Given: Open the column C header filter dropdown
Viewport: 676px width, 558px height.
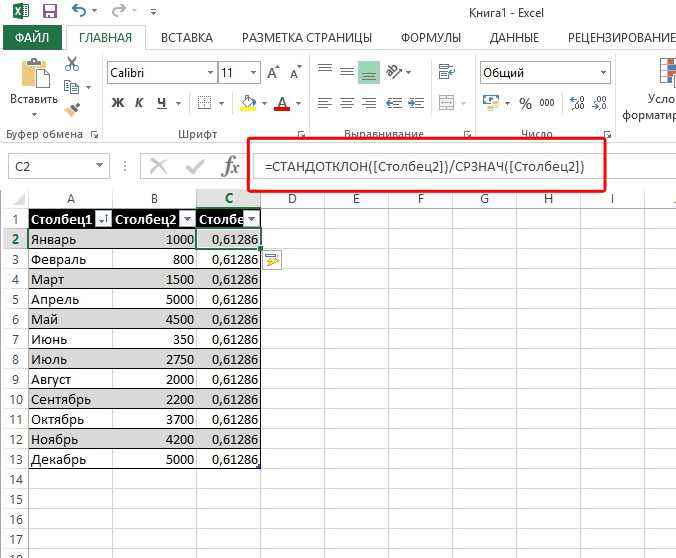Looking at the screenshot, I should click(251, 219).
